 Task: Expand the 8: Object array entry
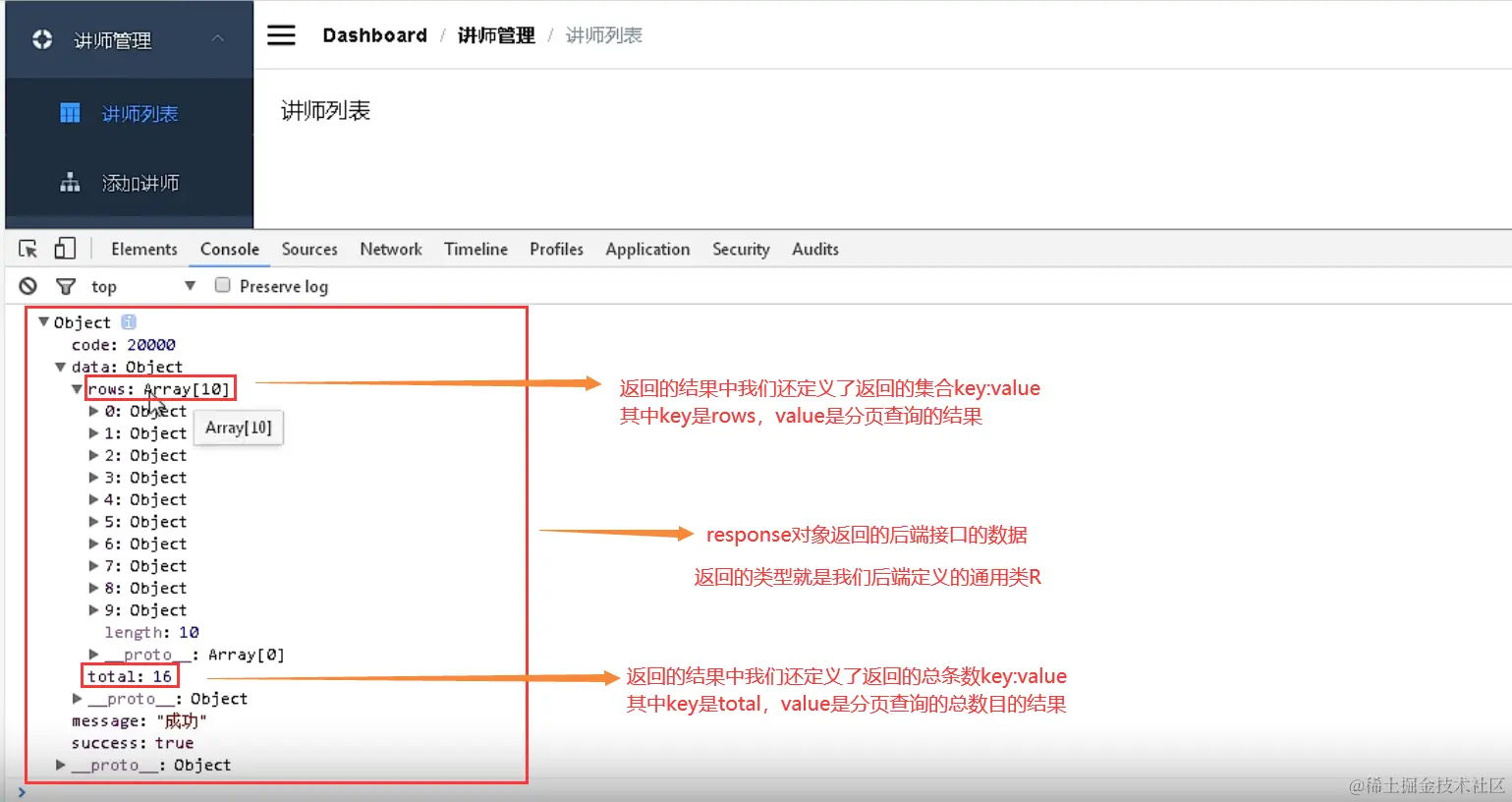click(x=94, y=588)
